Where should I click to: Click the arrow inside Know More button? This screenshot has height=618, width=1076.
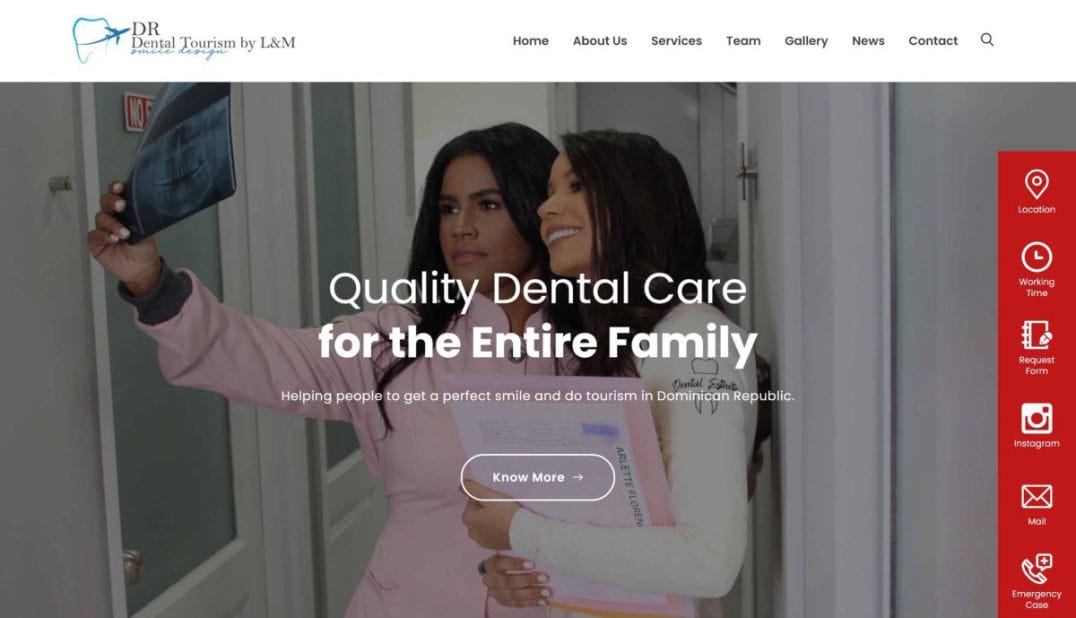pos(578,477)
